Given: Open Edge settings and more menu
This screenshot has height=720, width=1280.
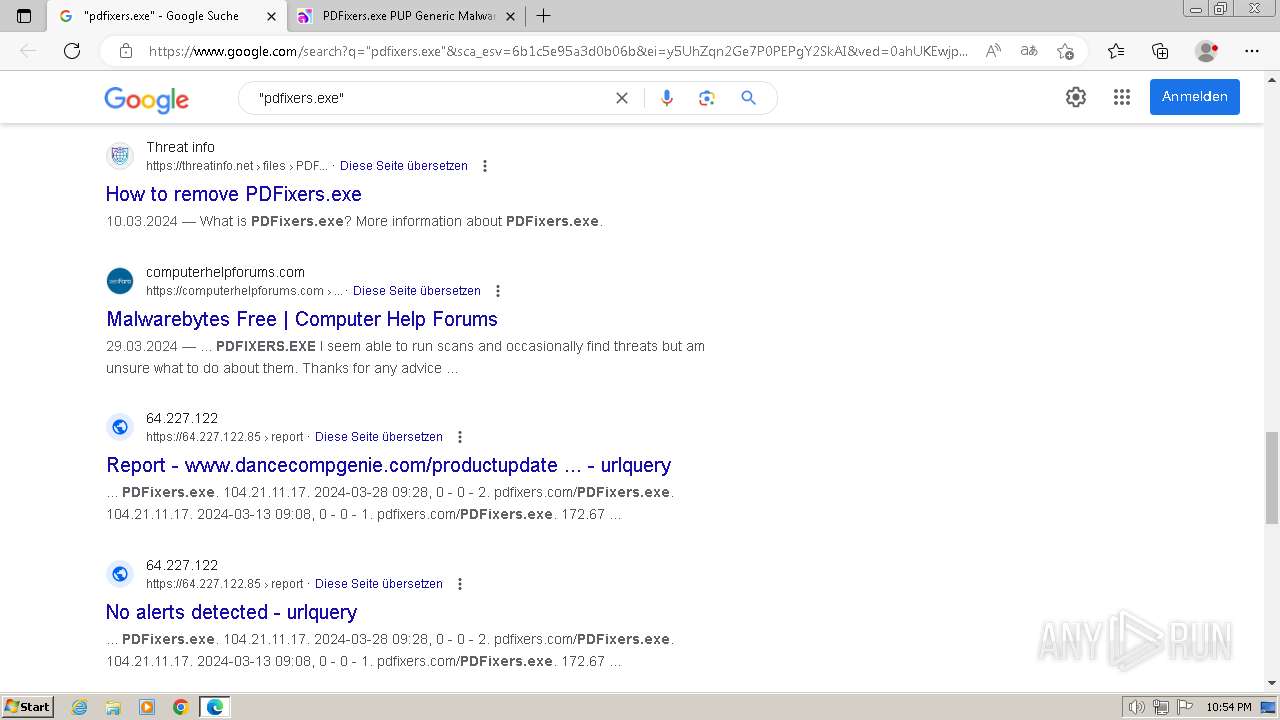Looking at the screenshot, I should 1252,51.
